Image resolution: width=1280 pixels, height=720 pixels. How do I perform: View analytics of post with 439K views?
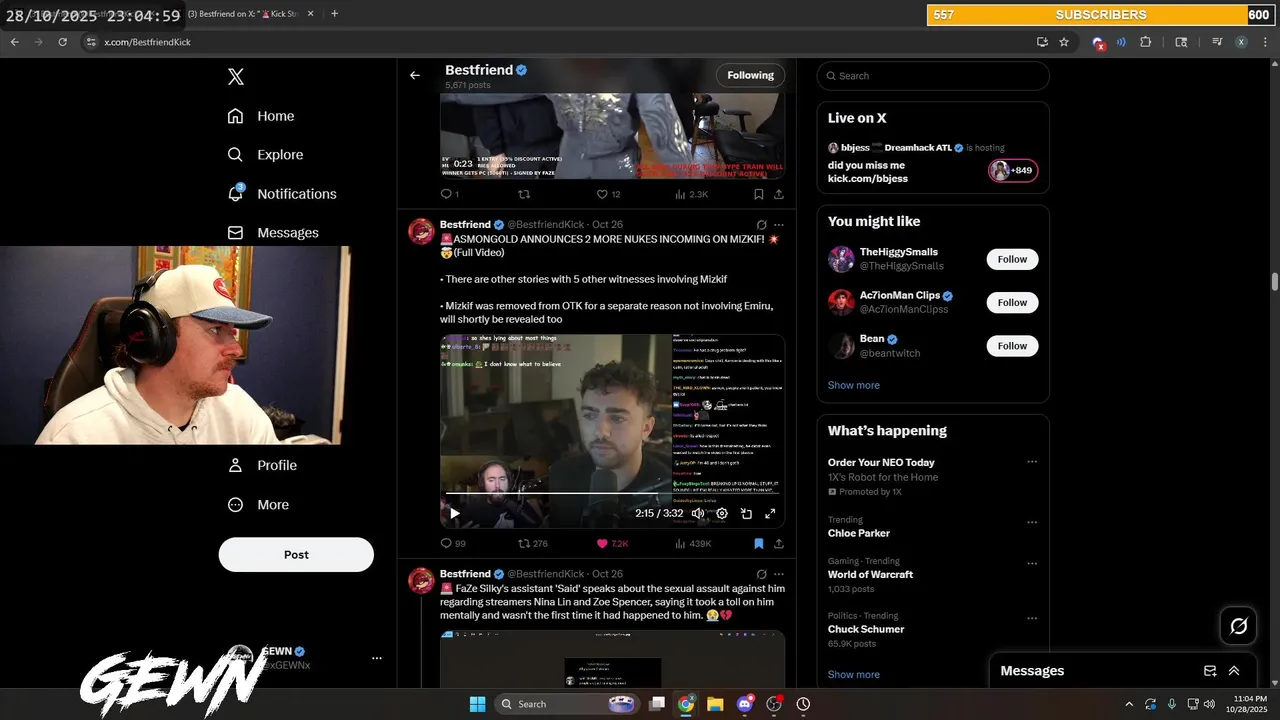(x=693, y=544)
